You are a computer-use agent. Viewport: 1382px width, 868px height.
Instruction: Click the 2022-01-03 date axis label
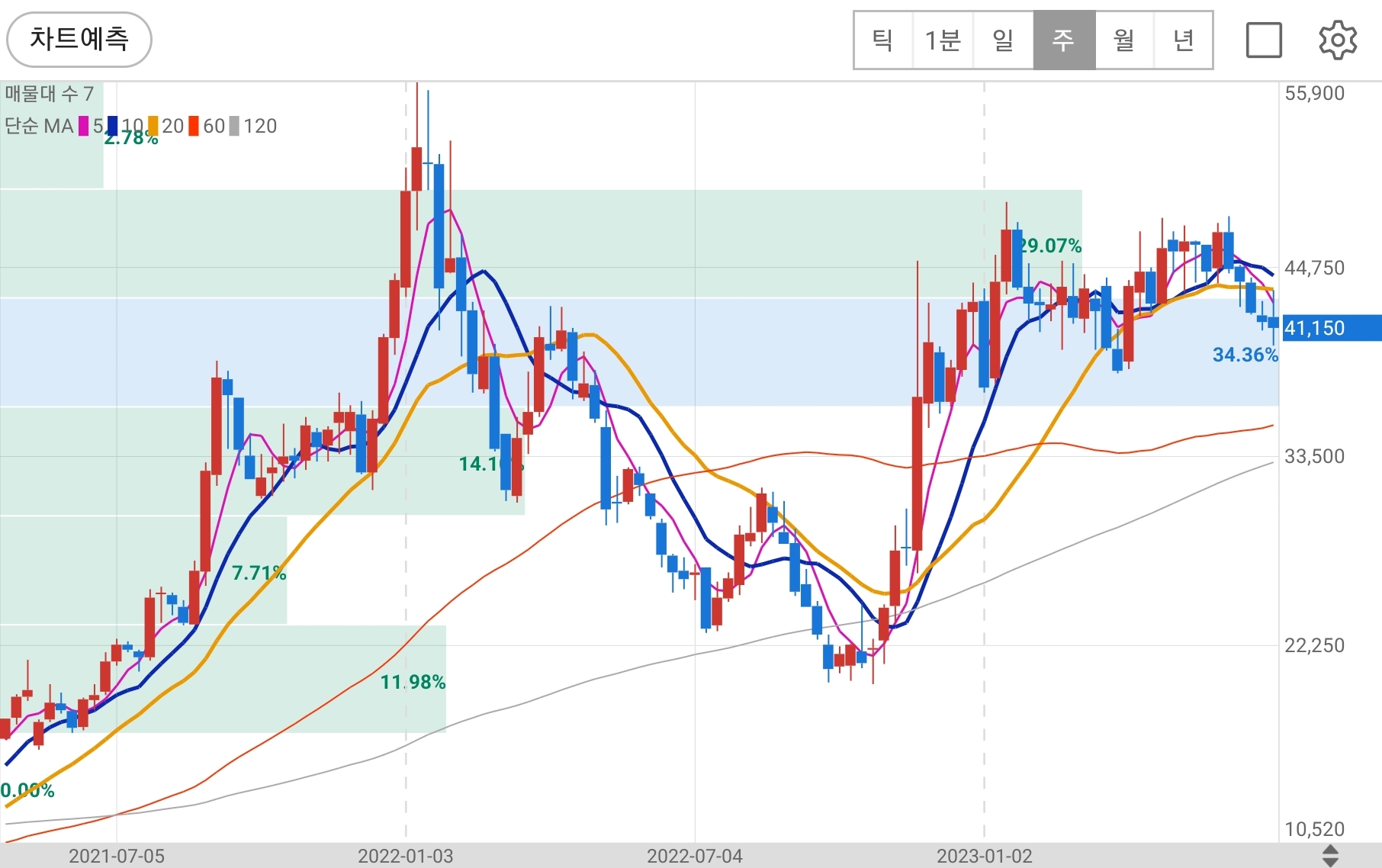coord(406,856)
